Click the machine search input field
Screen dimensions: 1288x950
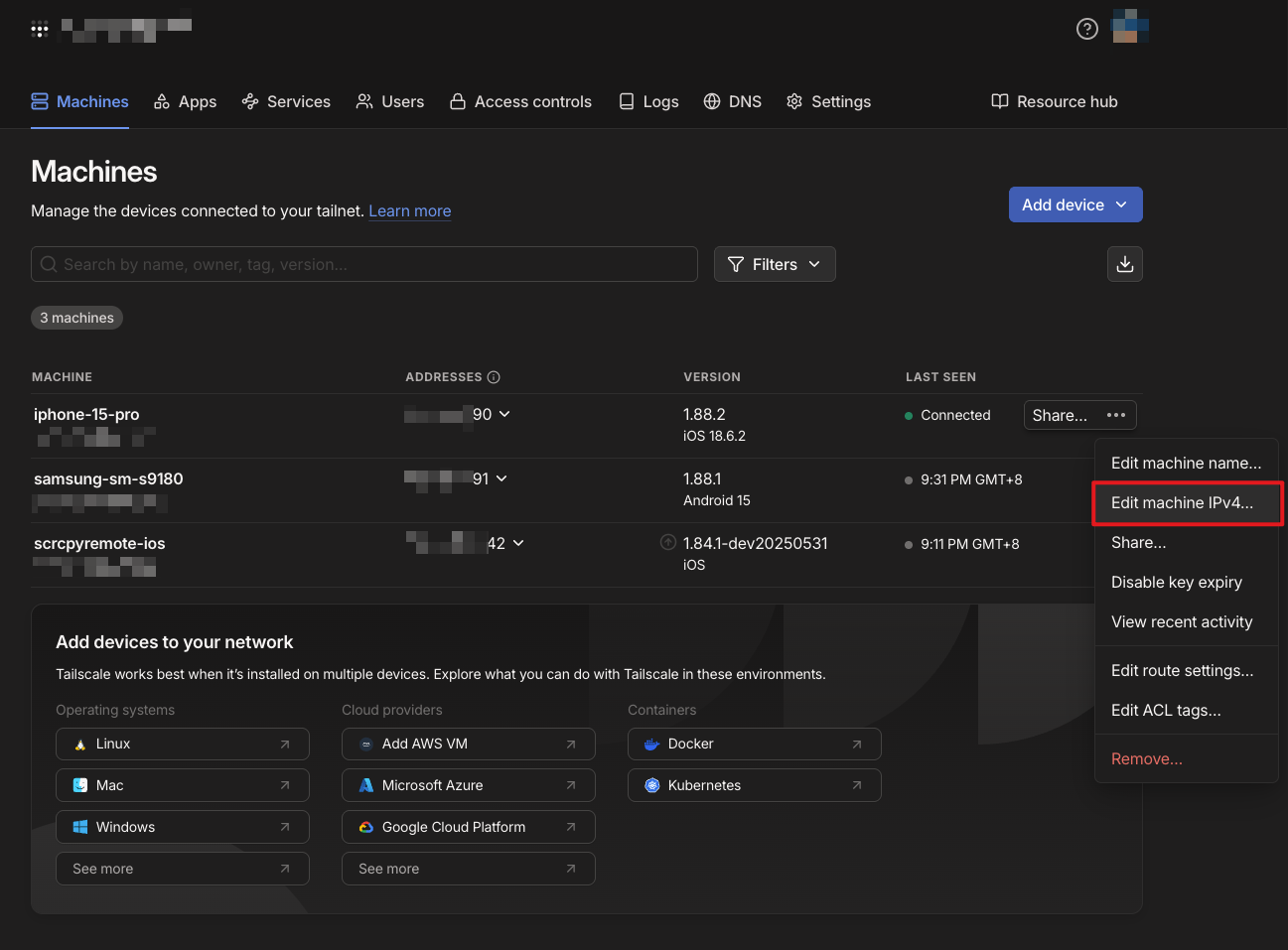(x=364, y=264)
